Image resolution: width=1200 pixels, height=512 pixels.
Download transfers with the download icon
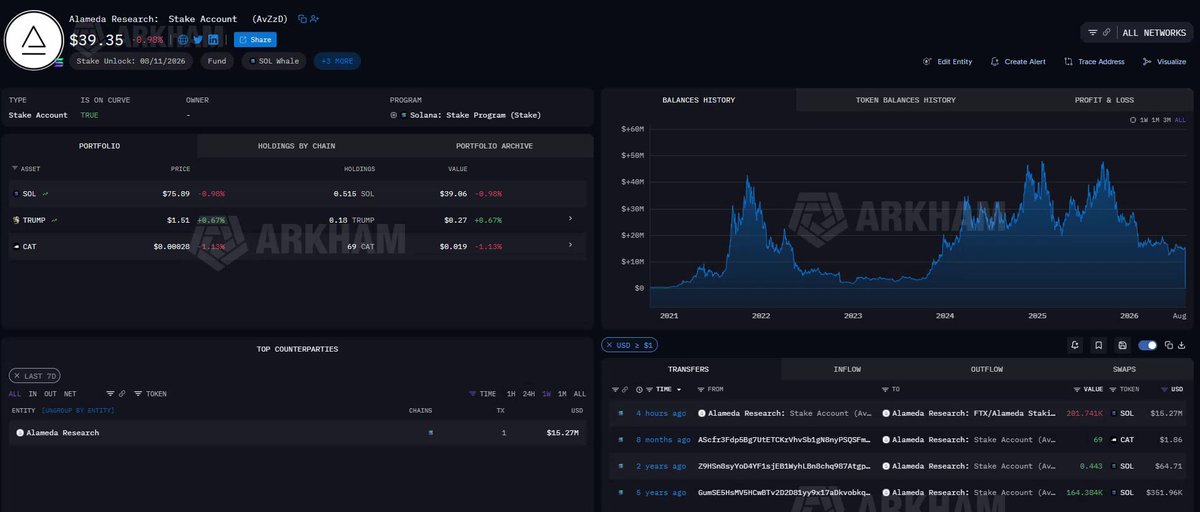click(1183, 345)
